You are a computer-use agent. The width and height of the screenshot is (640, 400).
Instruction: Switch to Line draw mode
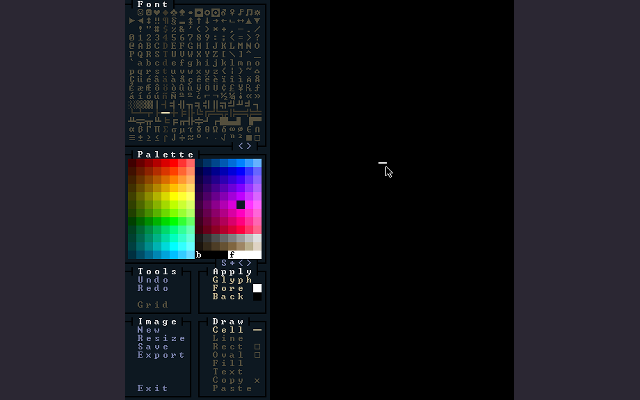pyautogui.click(x=228, y=338)
